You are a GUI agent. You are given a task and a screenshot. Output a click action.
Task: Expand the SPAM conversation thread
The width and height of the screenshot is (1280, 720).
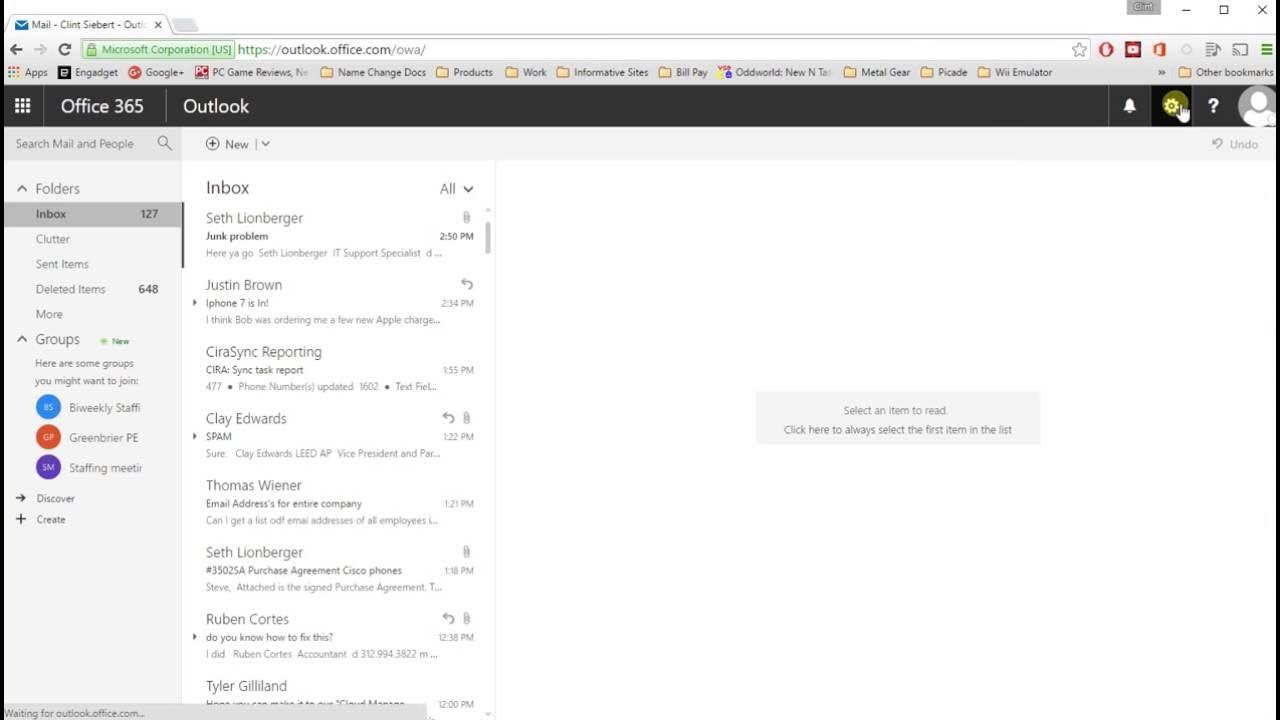pyautogui.click(x=195, y=436)
